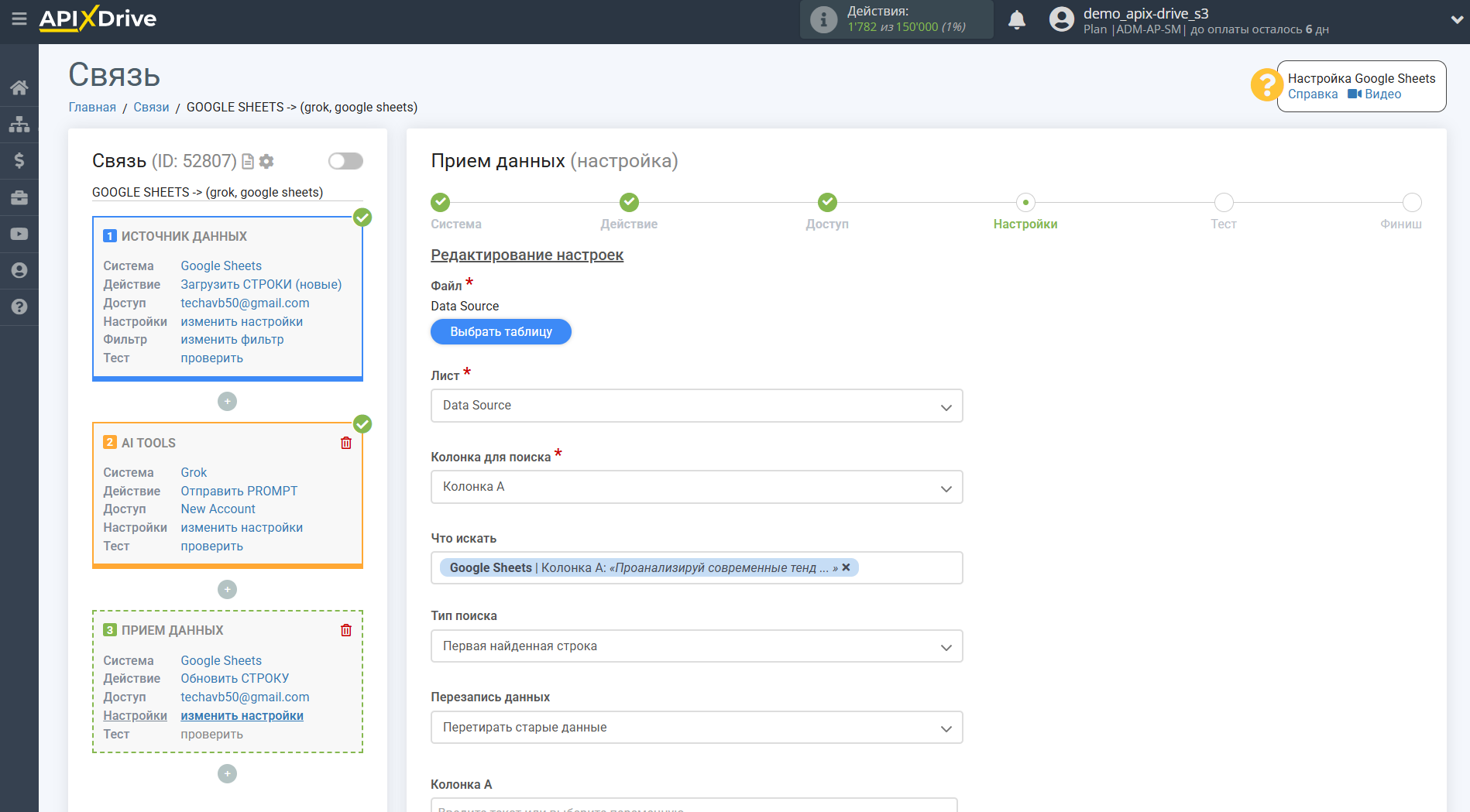Image resolution: width=1470 pixels, height=812 pixels.
Task: Open the Справка help link
Action: tap(1312, 94)
